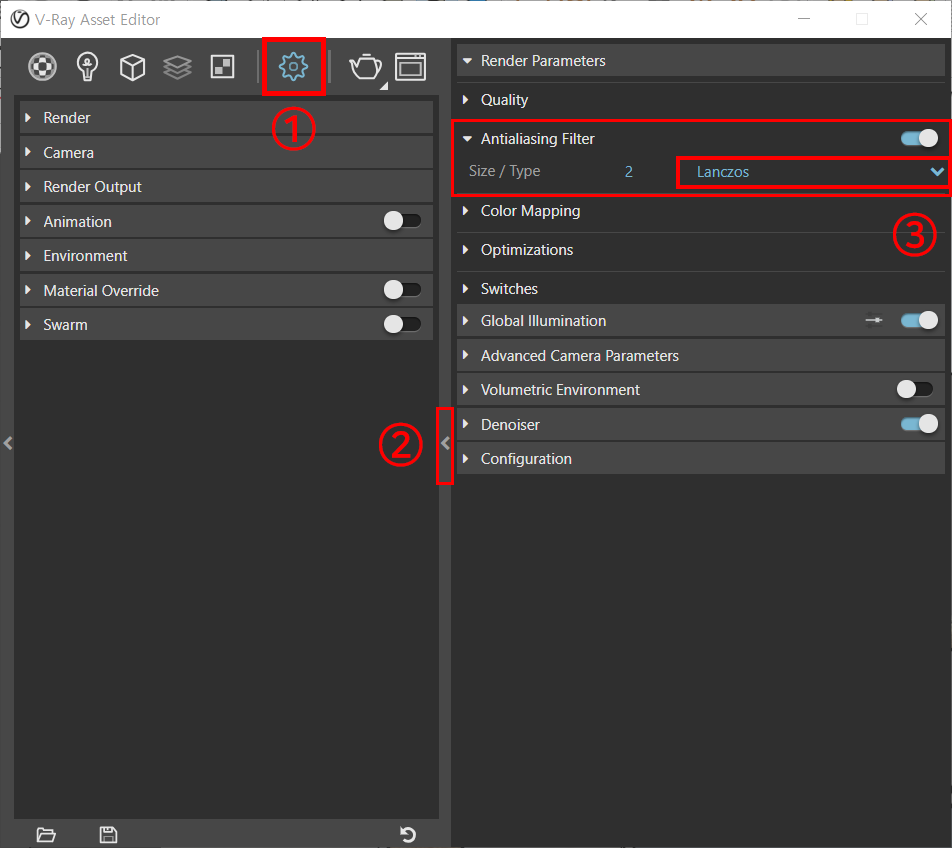The image size is (952, 848).
Task: Expand the Environment section
Action: pos(226,256)
